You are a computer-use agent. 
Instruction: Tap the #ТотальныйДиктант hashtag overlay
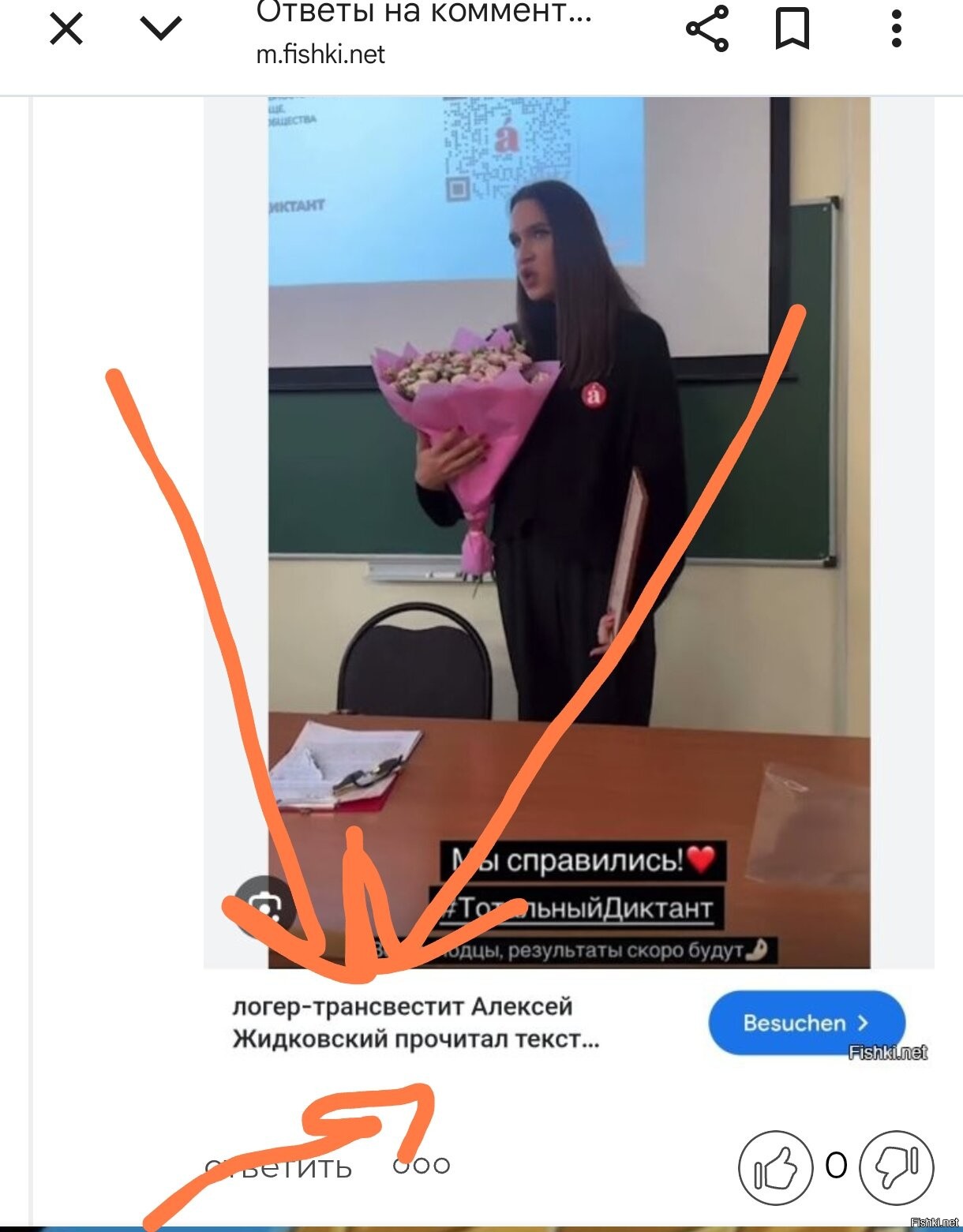pyautogui.click(x=575, y=908)
